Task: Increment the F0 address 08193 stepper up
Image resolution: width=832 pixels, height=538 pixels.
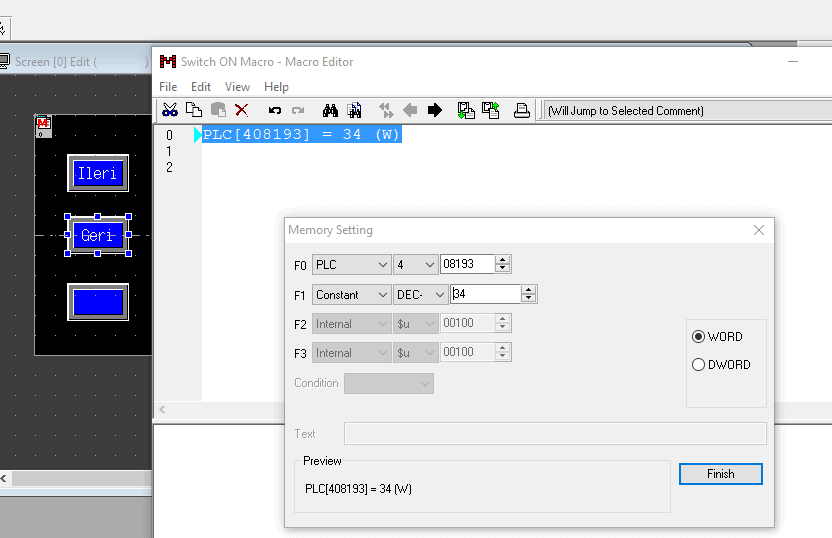Action: pos(503,260)
